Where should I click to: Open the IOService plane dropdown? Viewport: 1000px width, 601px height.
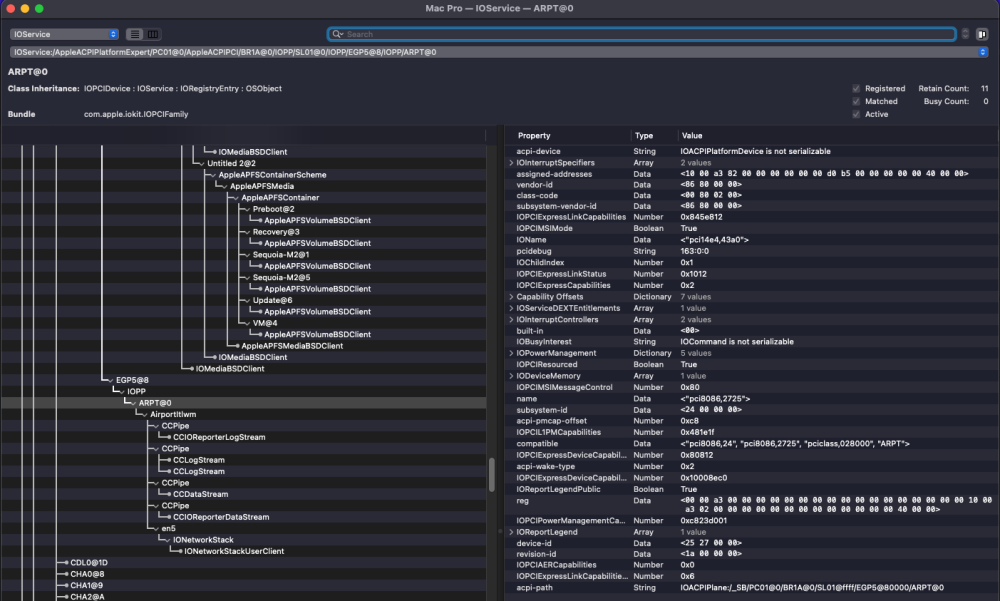(x=64, y=34)
